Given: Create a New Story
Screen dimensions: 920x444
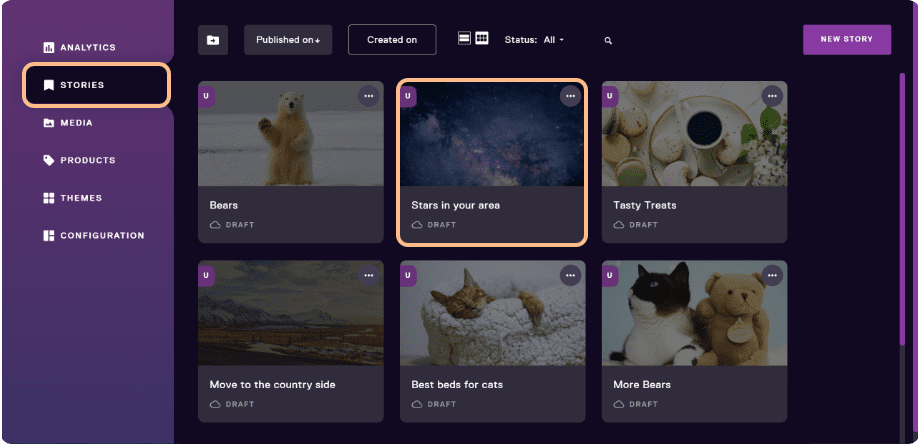Looking at the screenshot, I should [x=847, y=39].
